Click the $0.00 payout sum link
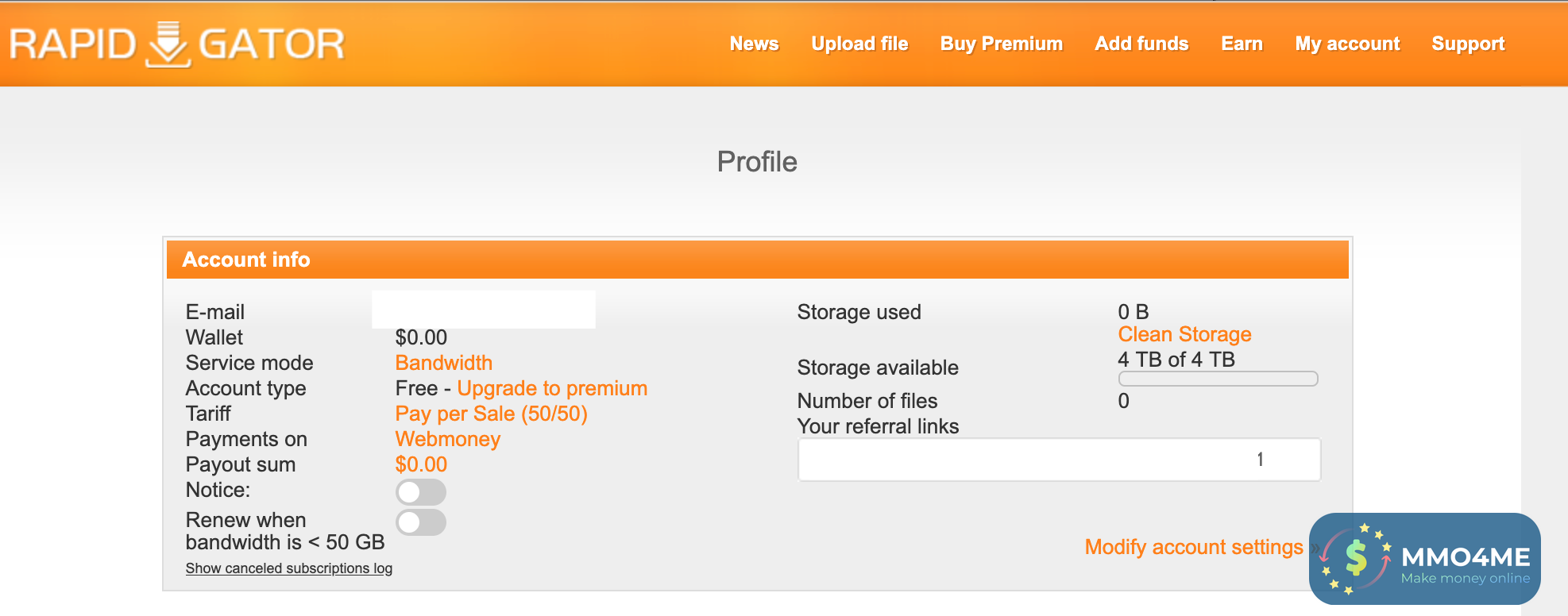This screenshot has width=1568, height=616. pyautogui.click(x=421, y=464)
